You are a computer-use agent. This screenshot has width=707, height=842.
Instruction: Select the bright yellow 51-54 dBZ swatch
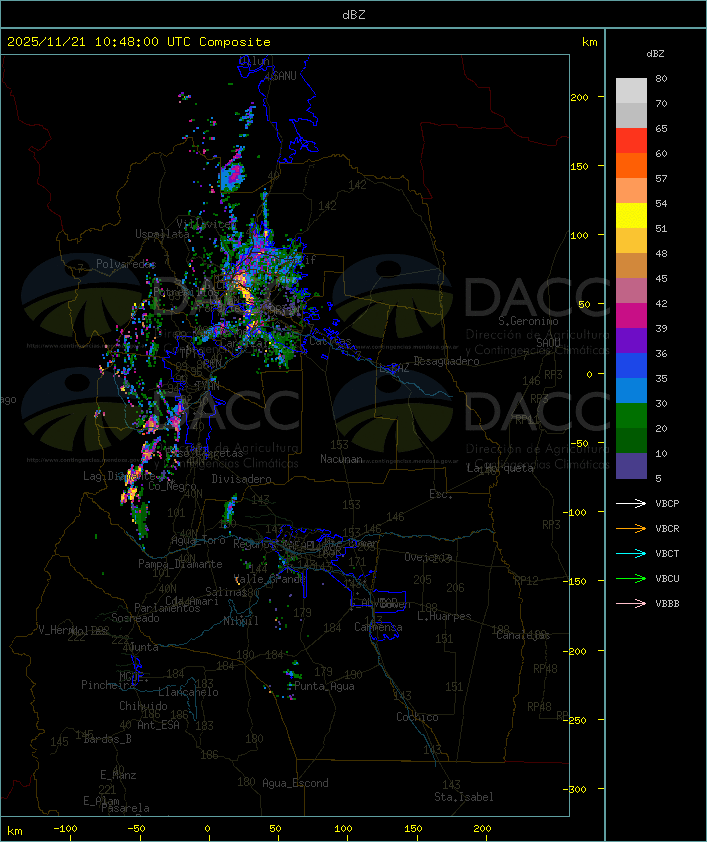631,216
